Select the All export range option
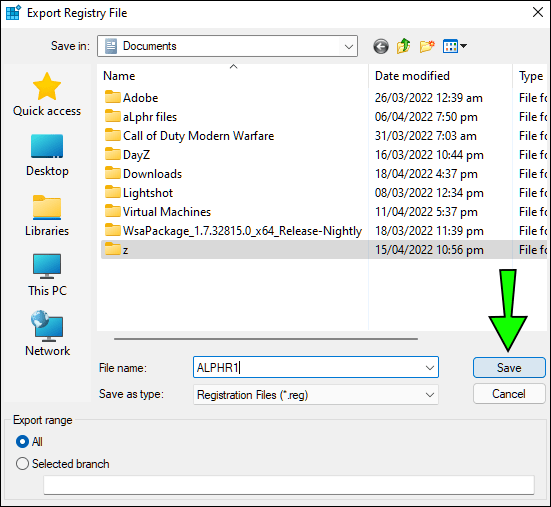Image resolution: width=551 pixels, height=507 pixels. click(29, 442)
